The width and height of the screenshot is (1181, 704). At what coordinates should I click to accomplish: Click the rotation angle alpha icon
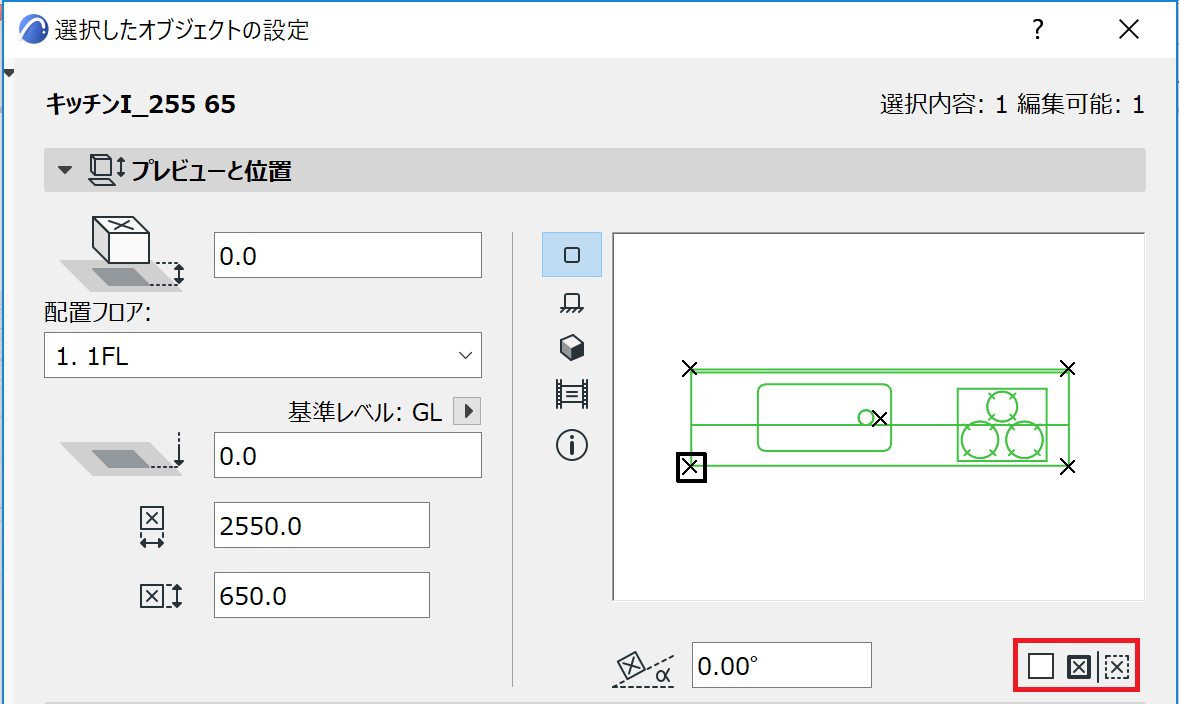point(642,669)
